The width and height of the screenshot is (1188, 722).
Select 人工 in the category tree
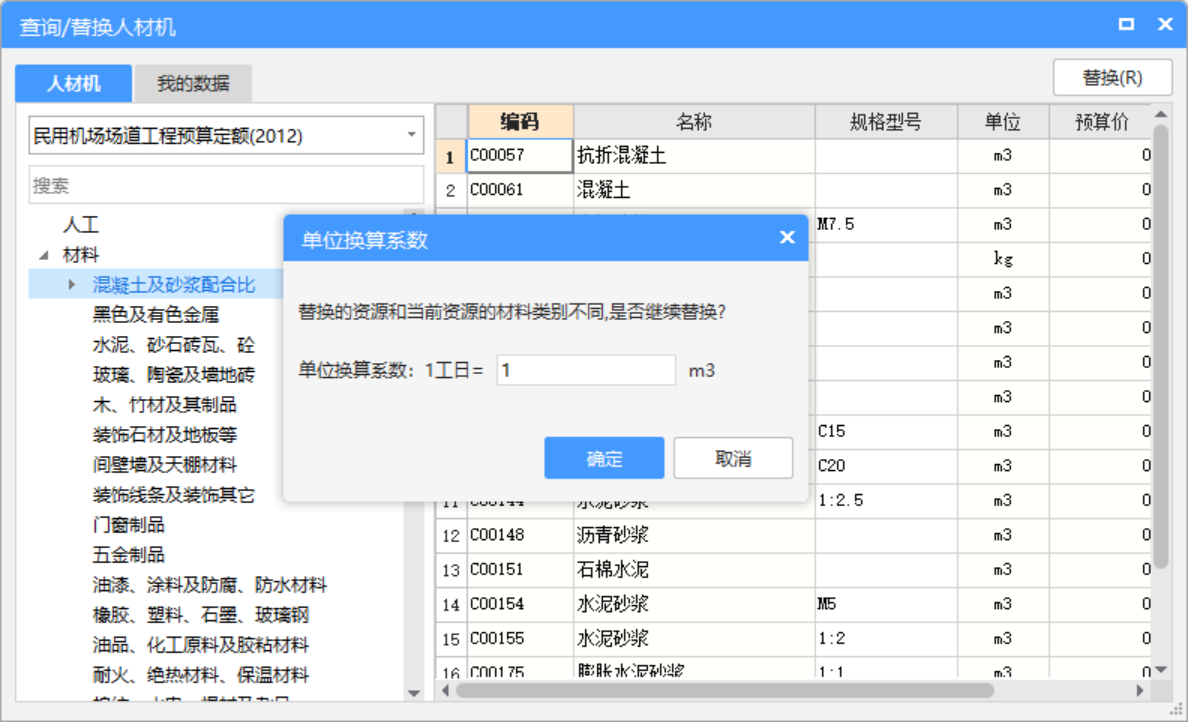click(81, 225)
